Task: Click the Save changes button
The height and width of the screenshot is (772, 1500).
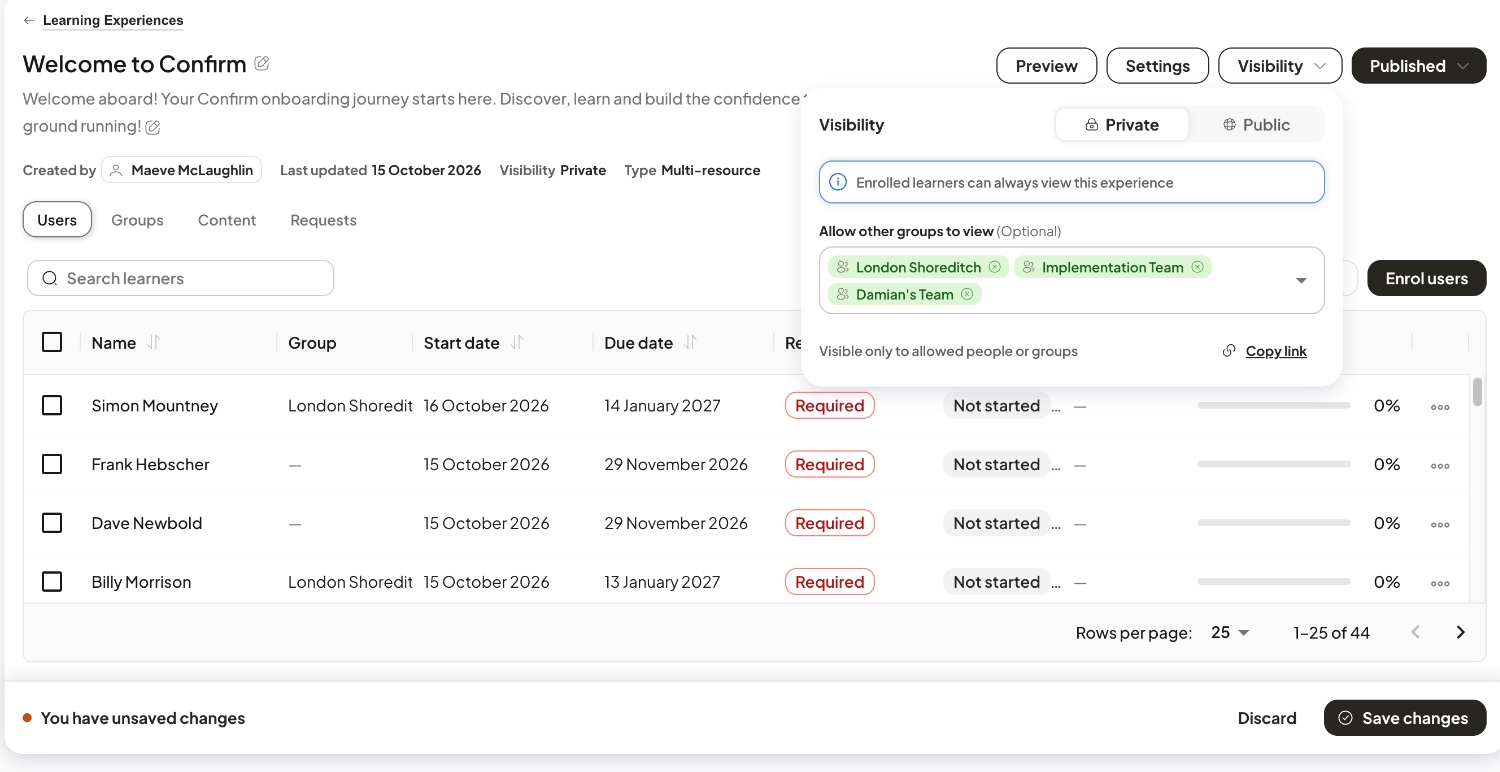Action: click(x=1405, y=718)
